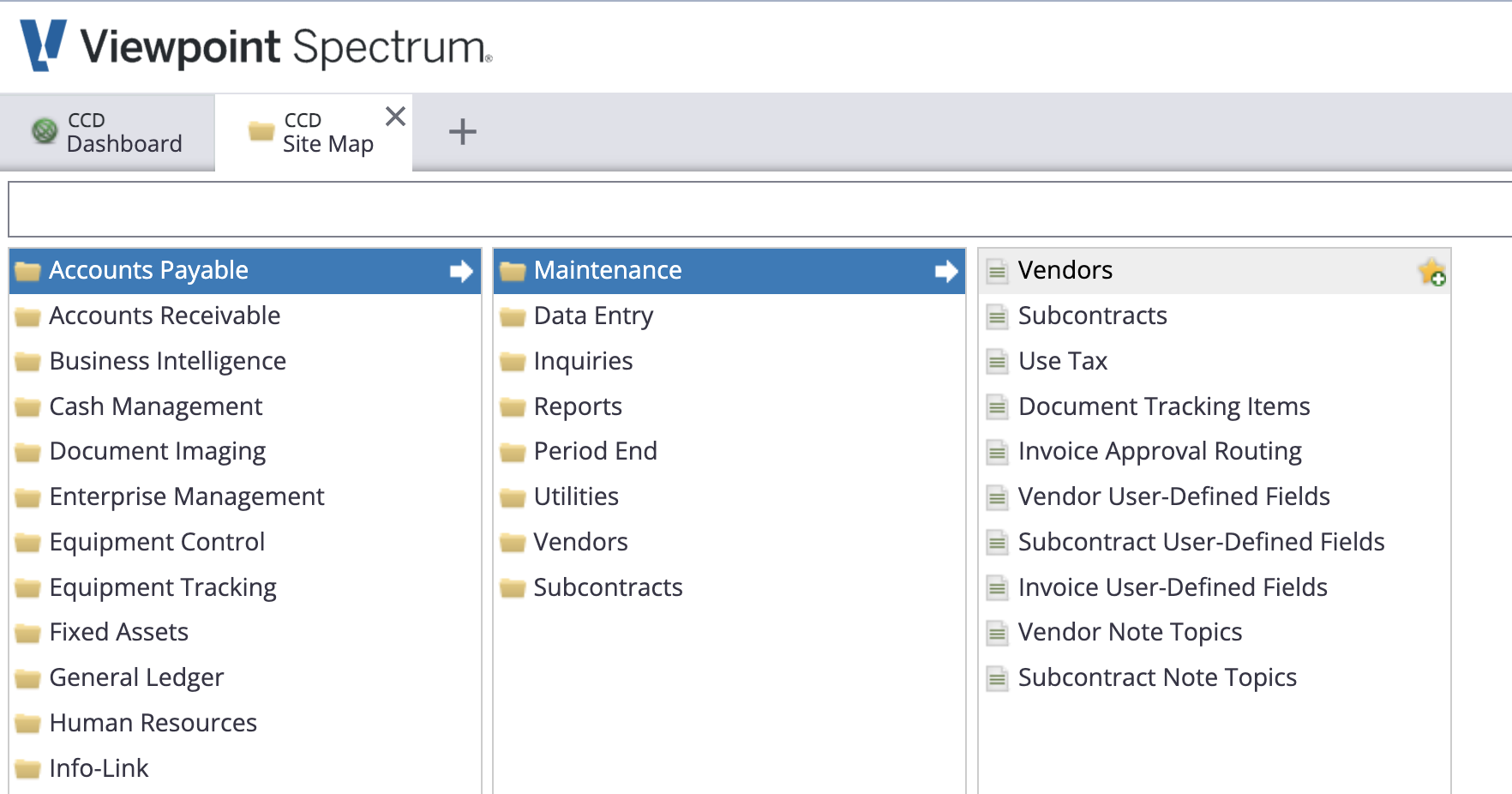Click folder icon beside Business Intelligence

pyautogui.click(x=27, y=363)
